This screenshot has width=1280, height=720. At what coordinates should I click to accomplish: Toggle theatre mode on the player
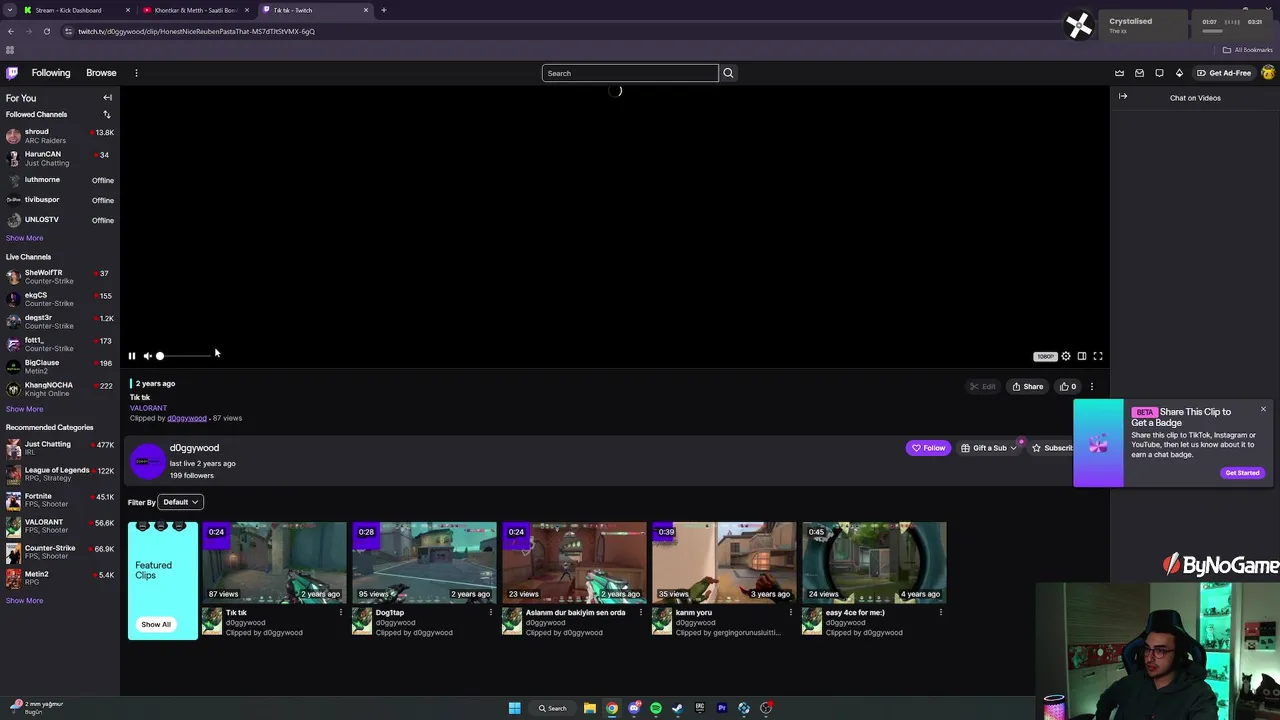[x=1082, y=356]
